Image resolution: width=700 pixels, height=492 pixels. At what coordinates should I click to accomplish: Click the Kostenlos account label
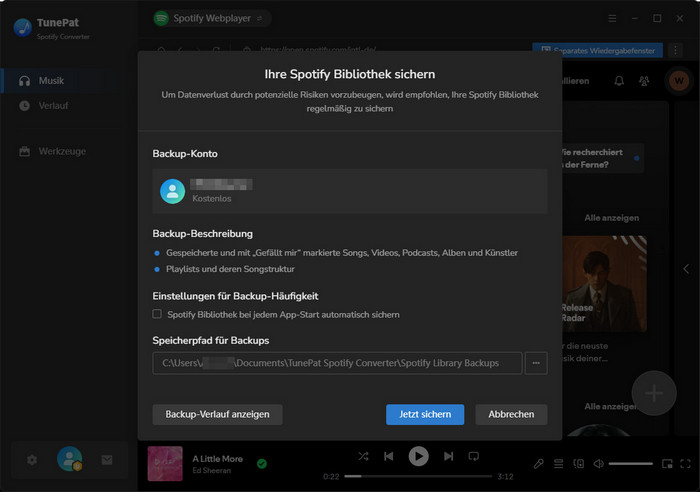coord(212,199)
